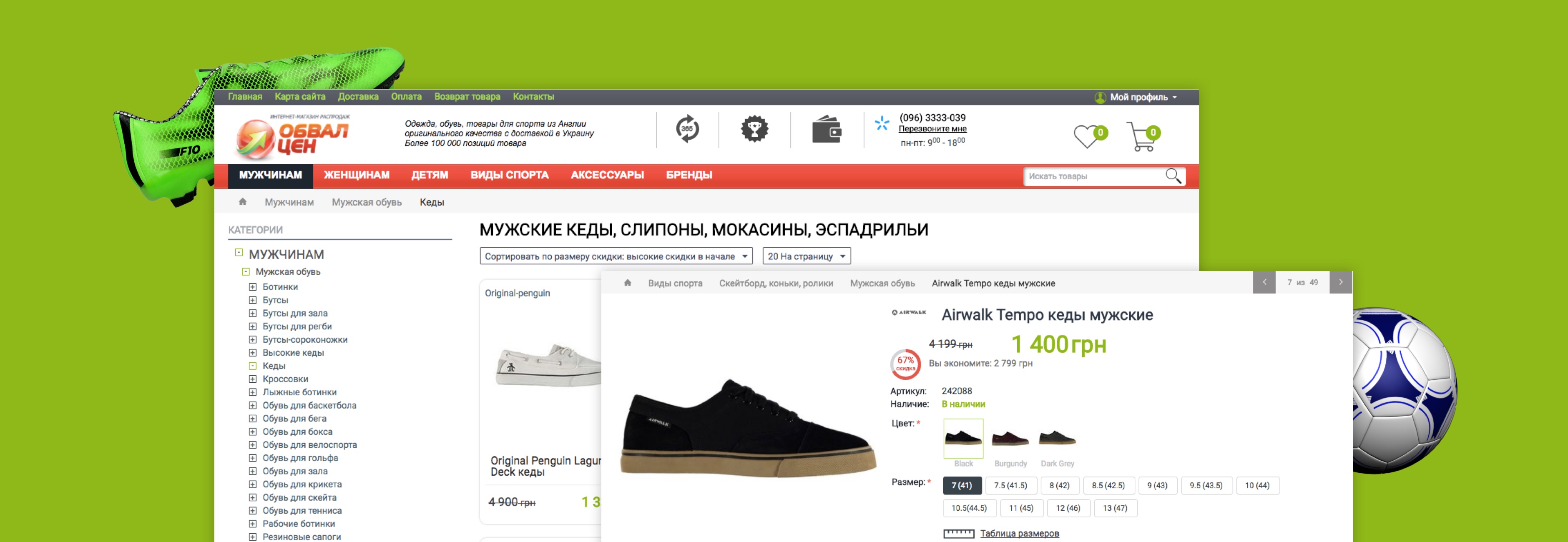This screenshot has width=1568, height=542.
Task: Select size 11 (45)
Action: (1021, 508)
